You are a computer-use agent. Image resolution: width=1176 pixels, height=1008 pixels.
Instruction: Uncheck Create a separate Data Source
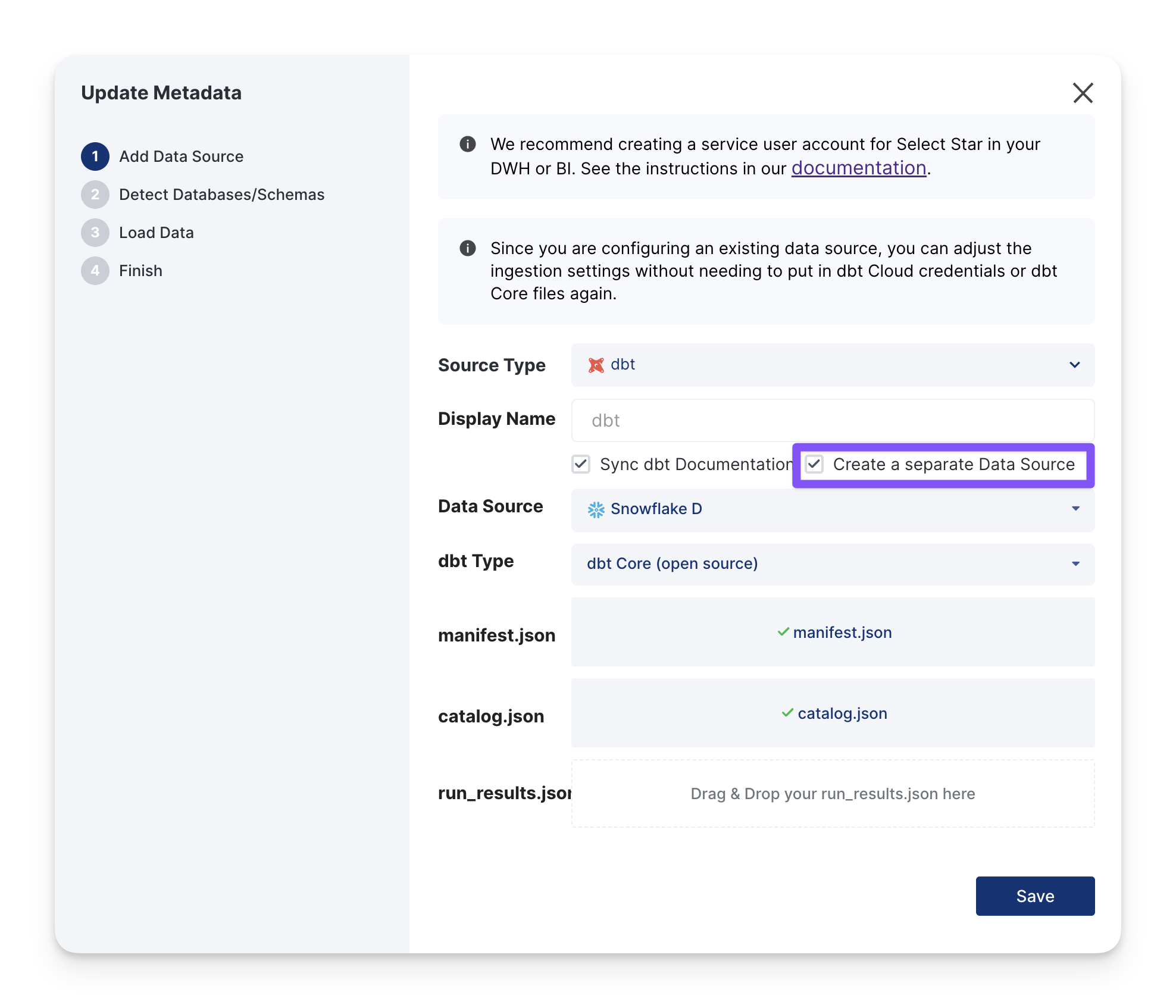pyautogui.click(x=814, y=464)
